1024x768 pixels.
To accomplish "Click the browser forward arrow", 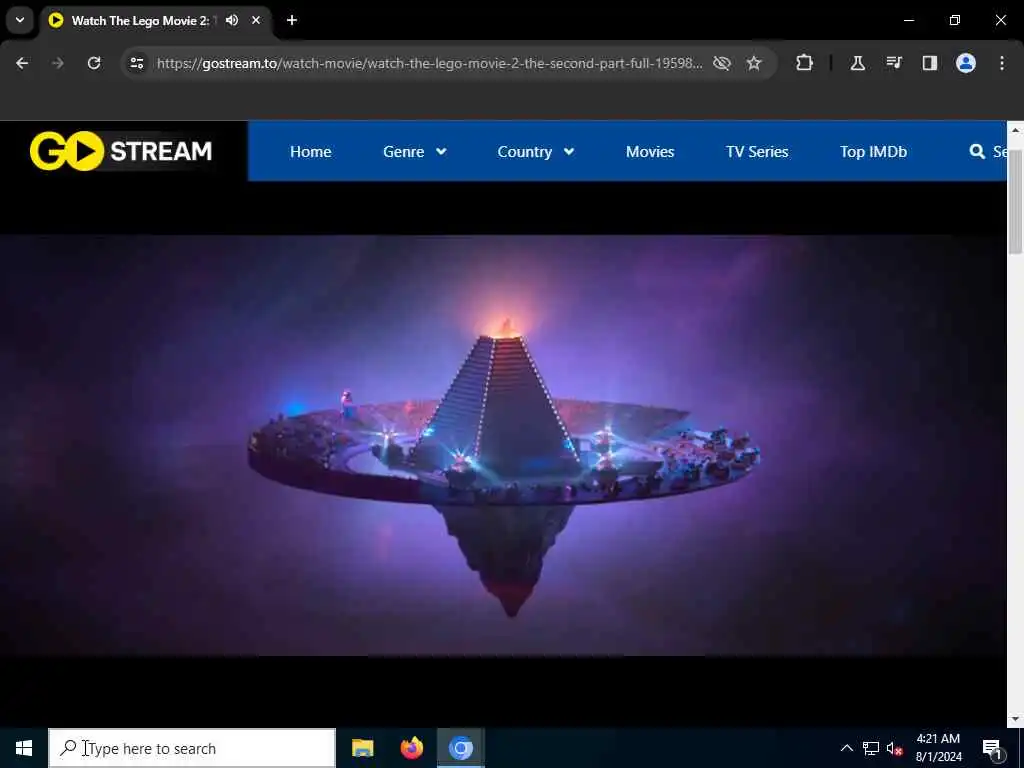I will click(x=58, y=63).
